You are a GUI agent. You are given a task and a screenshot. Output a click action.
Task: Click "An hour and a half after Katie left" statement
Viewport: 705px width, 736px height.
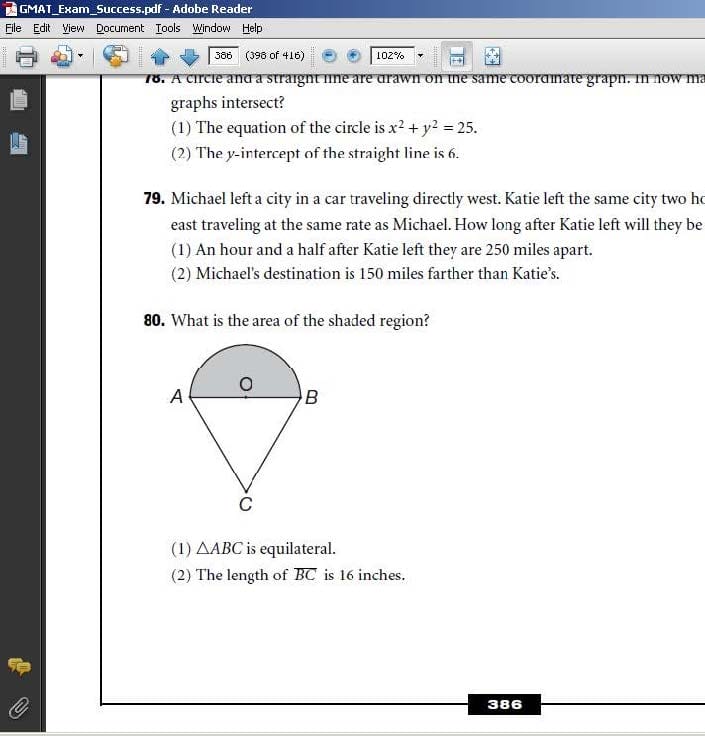394,250
